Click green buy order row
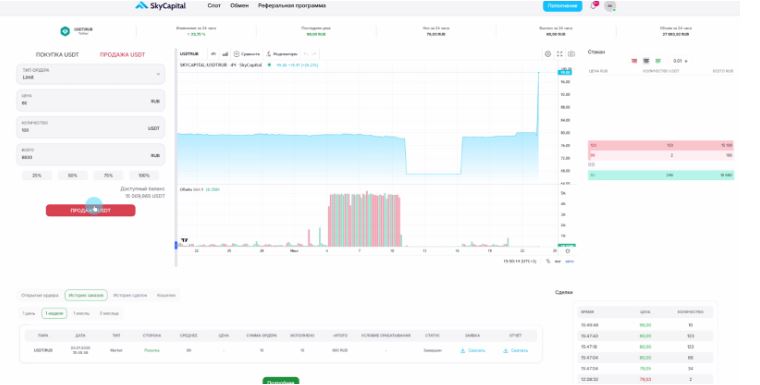This screenshot has height=385, width=760. click(x=661, y=175)
